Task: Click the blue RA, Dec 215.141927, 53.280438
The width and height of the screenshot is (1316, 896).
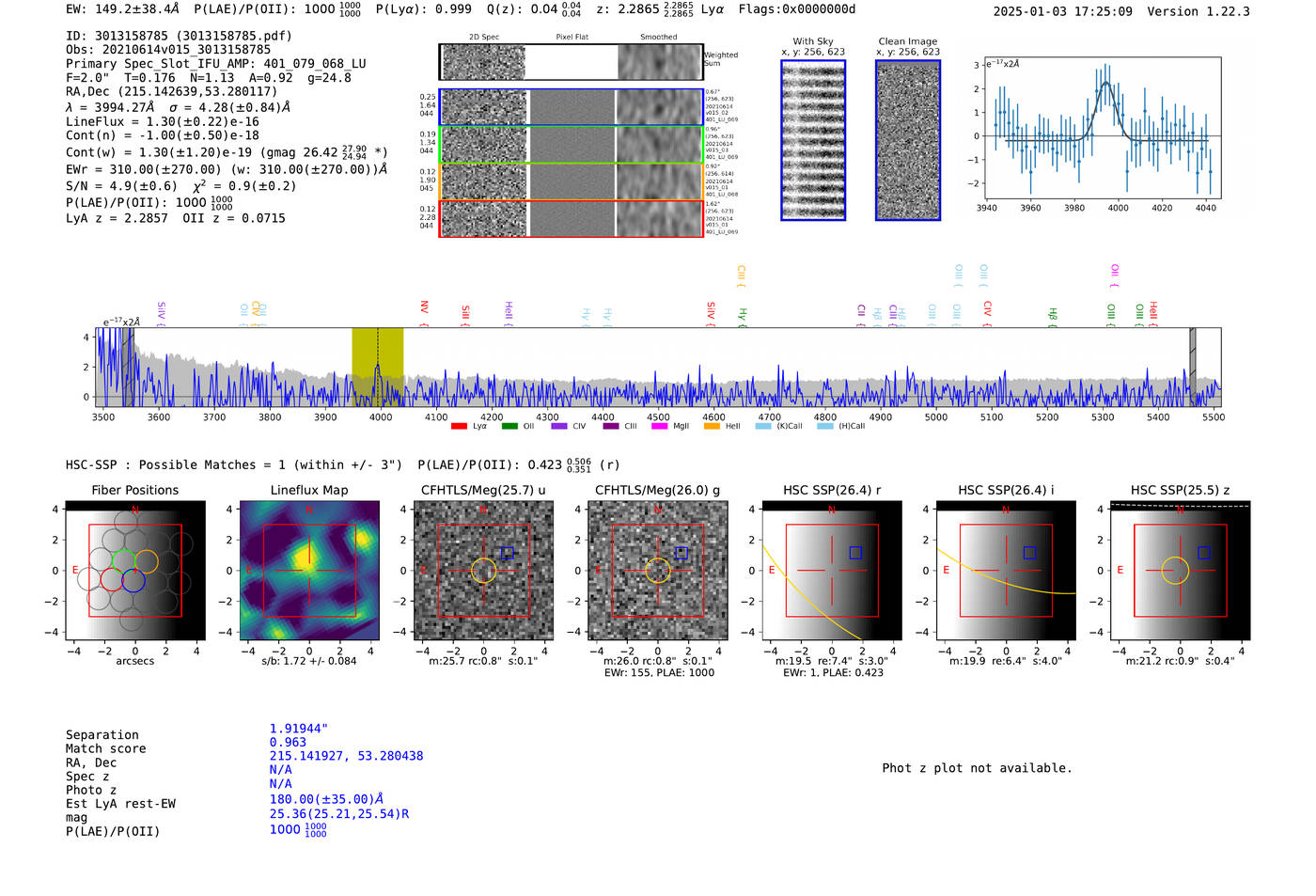Action: tap(346, 756)
